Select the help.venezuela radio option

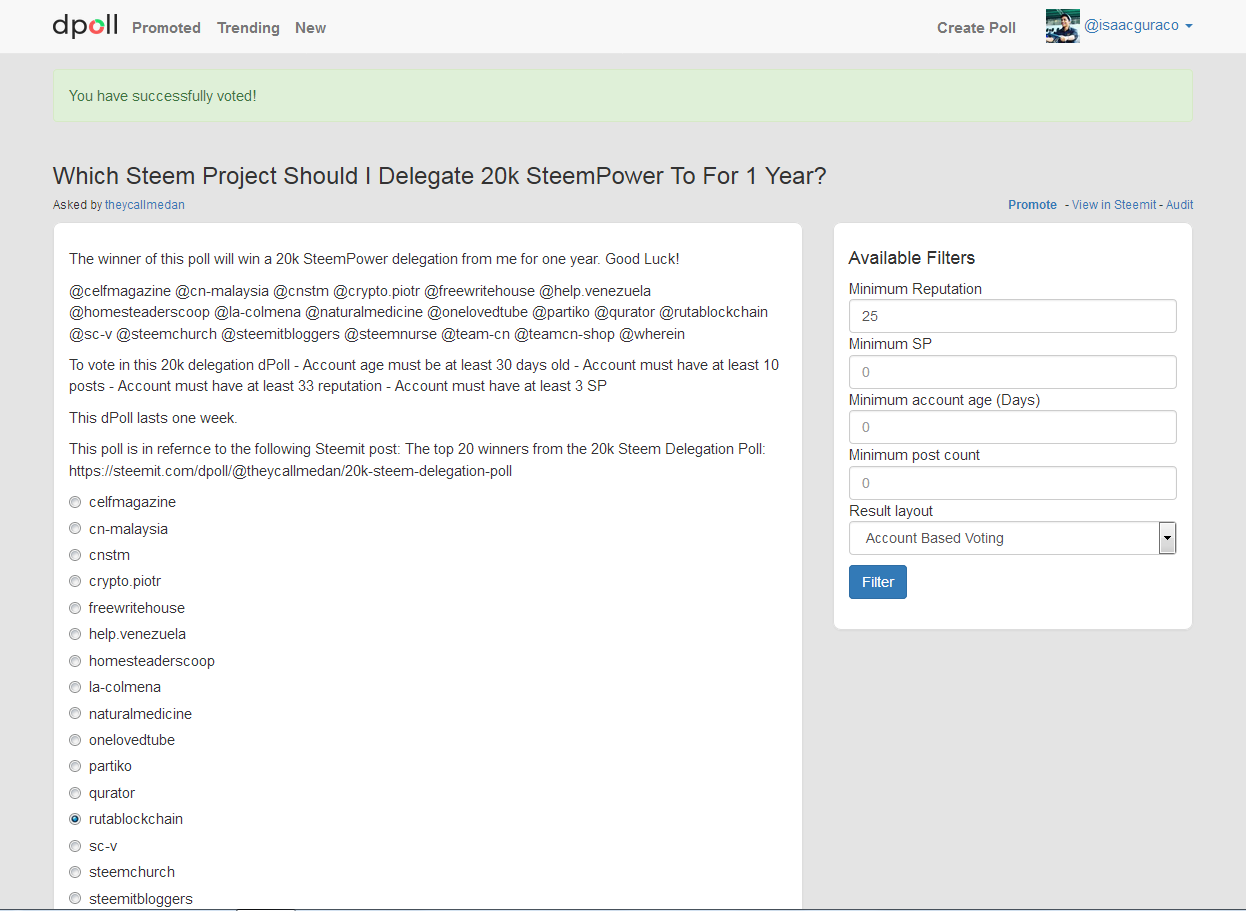pyautogui.click(x=75, y=634)
